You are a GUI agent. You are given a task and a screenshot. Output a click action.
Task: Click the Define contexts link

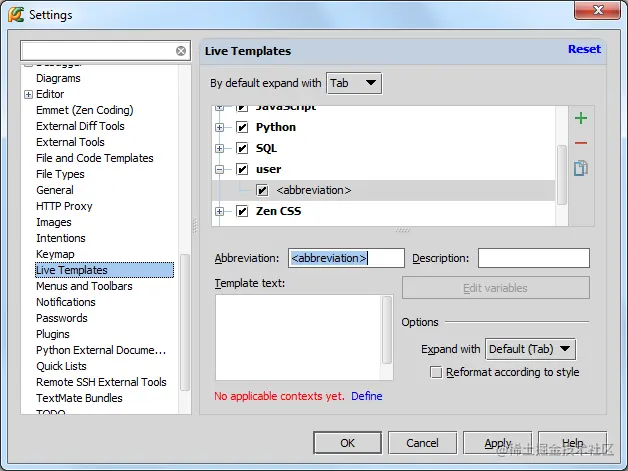point(366,396)
